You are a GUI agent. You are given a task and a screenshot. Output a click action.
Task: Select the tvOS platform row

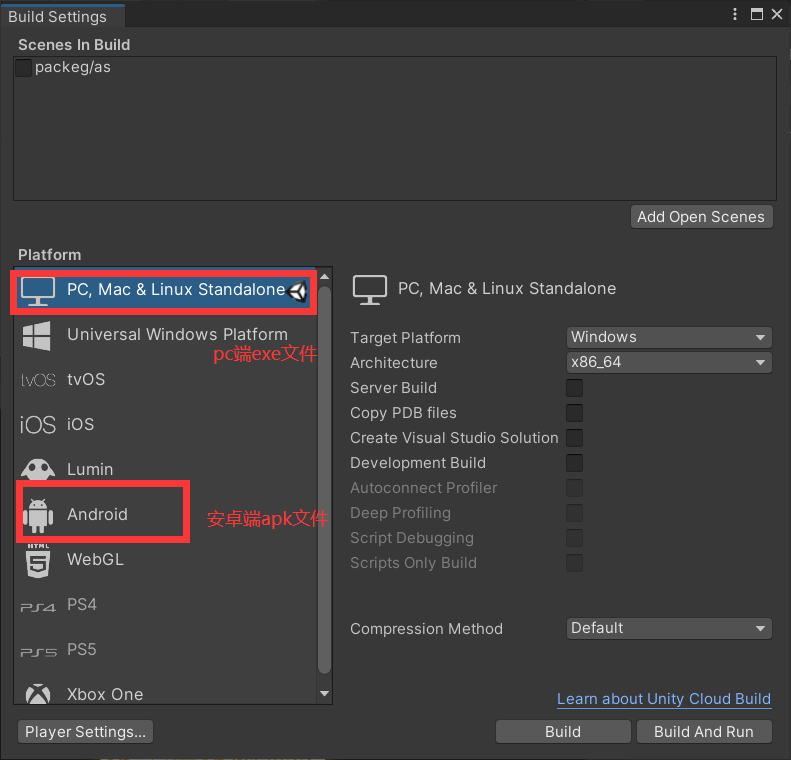(166, 380)
